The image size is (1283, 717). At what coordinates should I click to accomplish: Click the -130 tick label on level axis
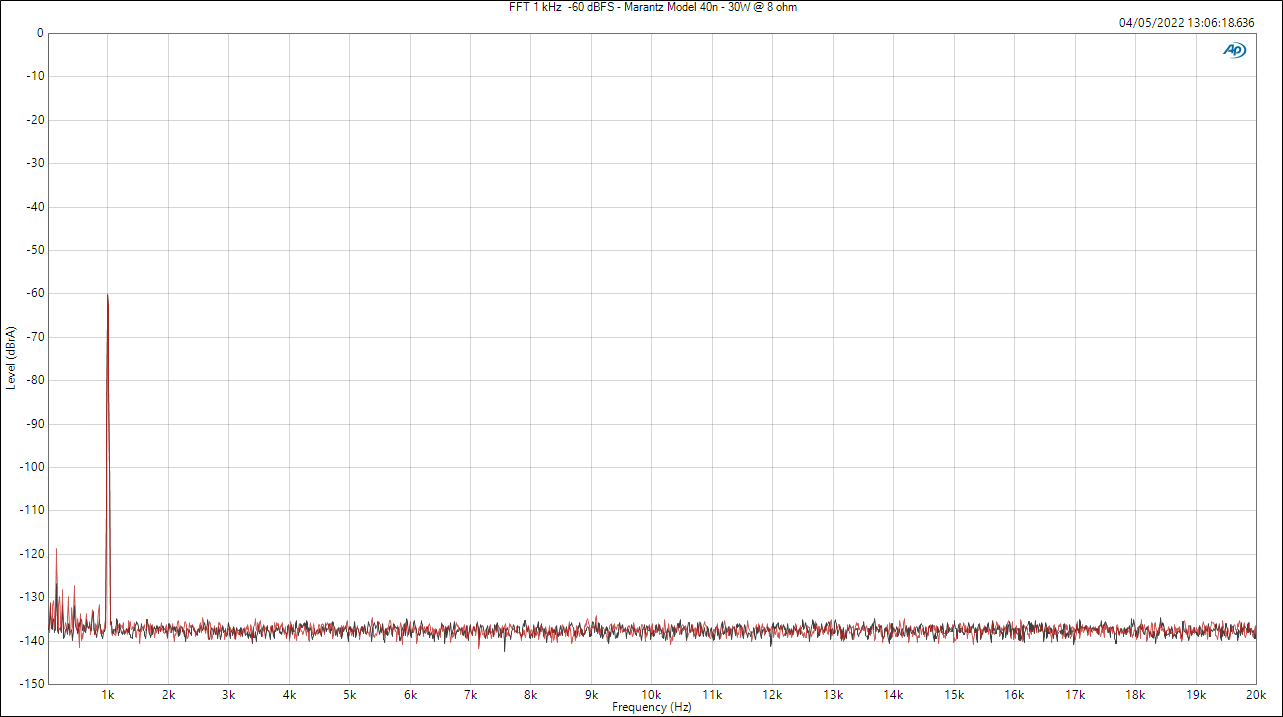tap(32, 597)
